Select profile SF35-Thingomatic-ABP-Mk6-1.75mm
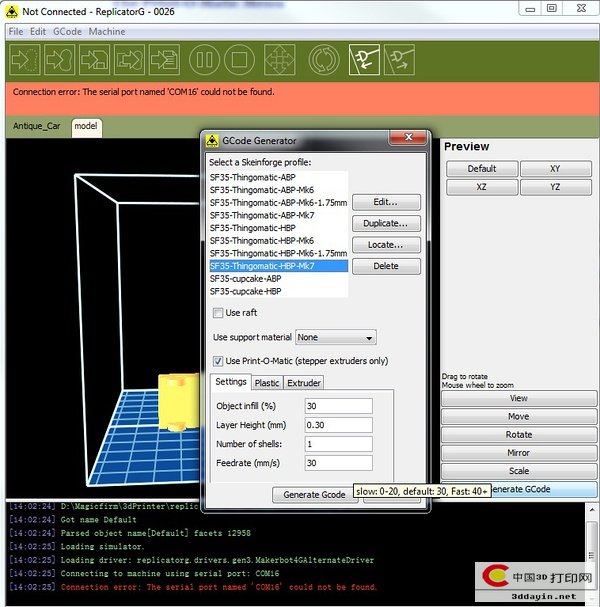 click(278, 203)
